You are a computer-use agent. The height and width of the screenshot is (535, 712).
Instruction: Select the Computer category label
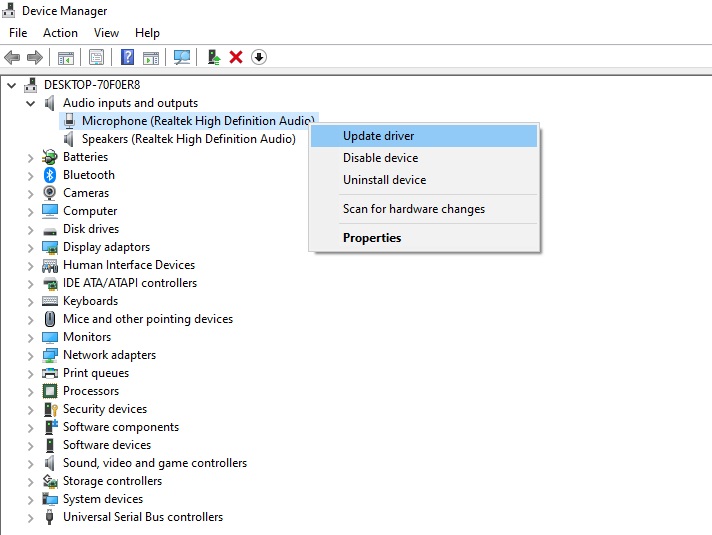(x=90, y=211)
